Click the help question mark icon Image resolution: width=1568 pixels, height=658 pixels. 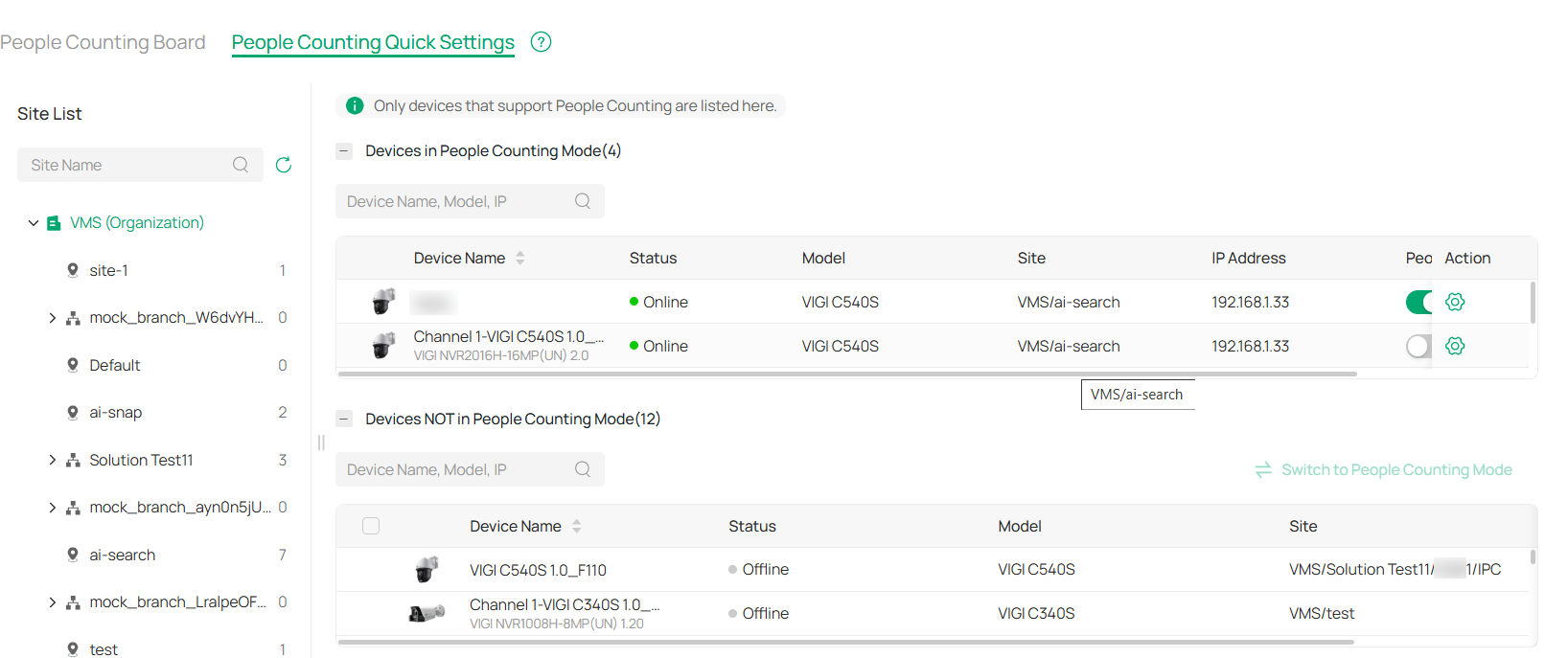[x=541, y=42]
